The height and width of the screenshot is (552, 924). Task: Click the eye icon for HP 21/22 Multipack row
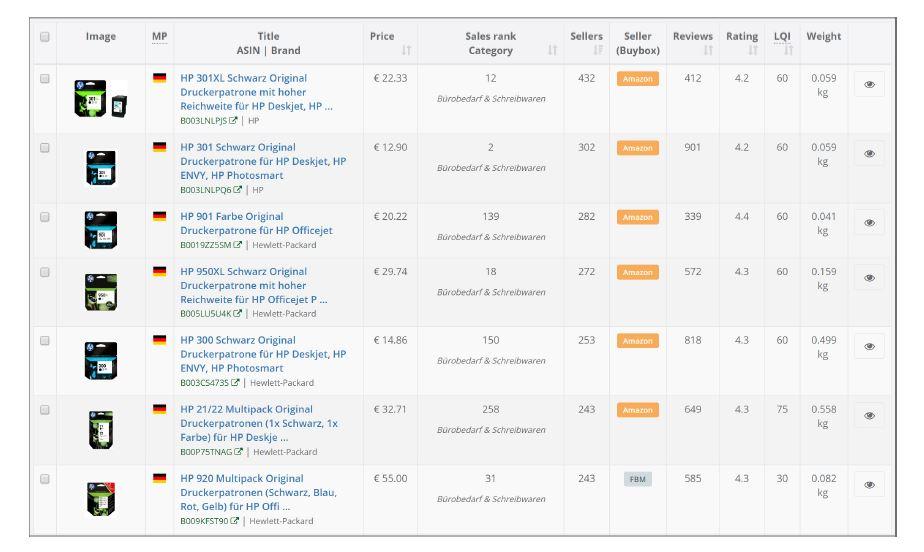pos(869,416)
